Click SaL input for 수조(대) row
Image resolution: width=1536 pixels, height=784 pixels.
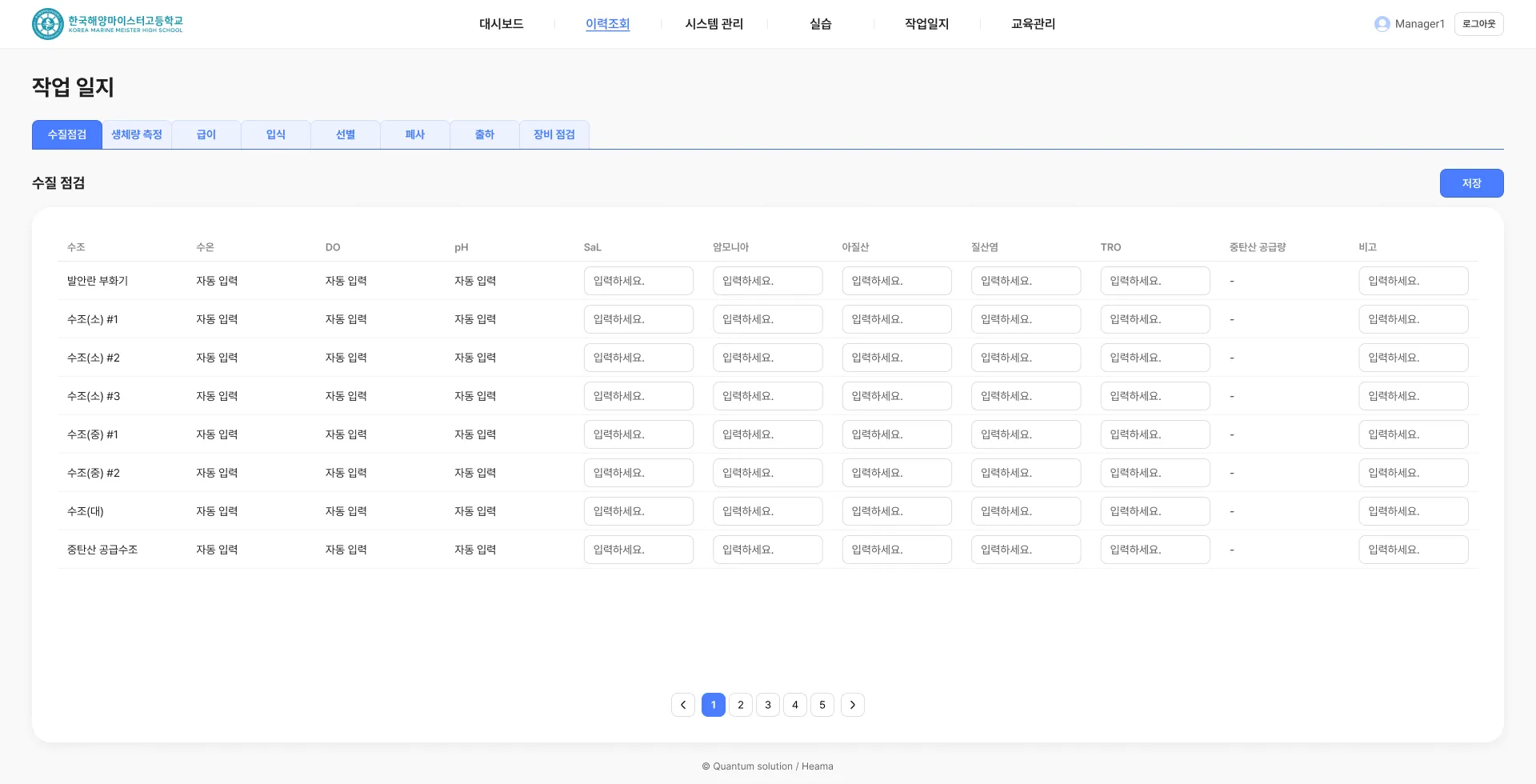click(x=638, y=511)
